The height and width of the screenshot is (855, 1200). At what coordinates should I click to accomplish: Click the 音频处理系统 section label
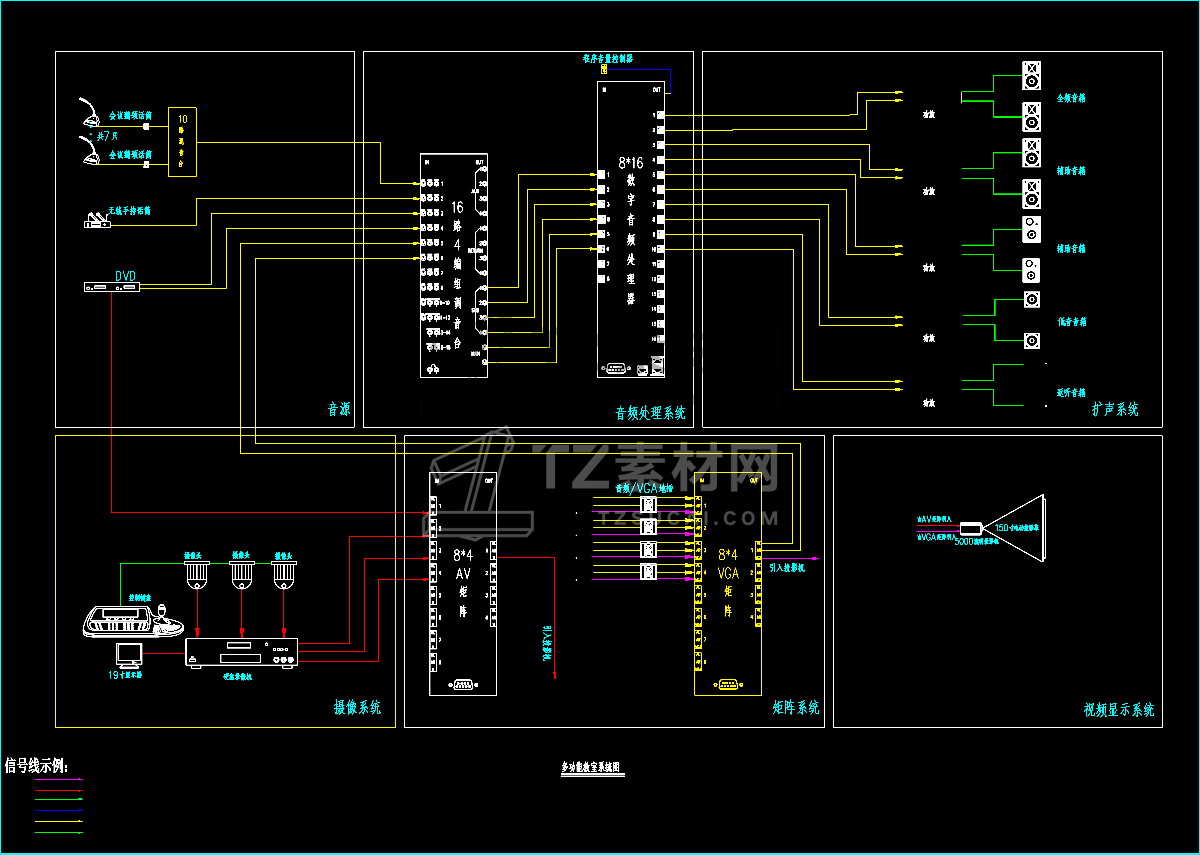click(x=651, y=413)
